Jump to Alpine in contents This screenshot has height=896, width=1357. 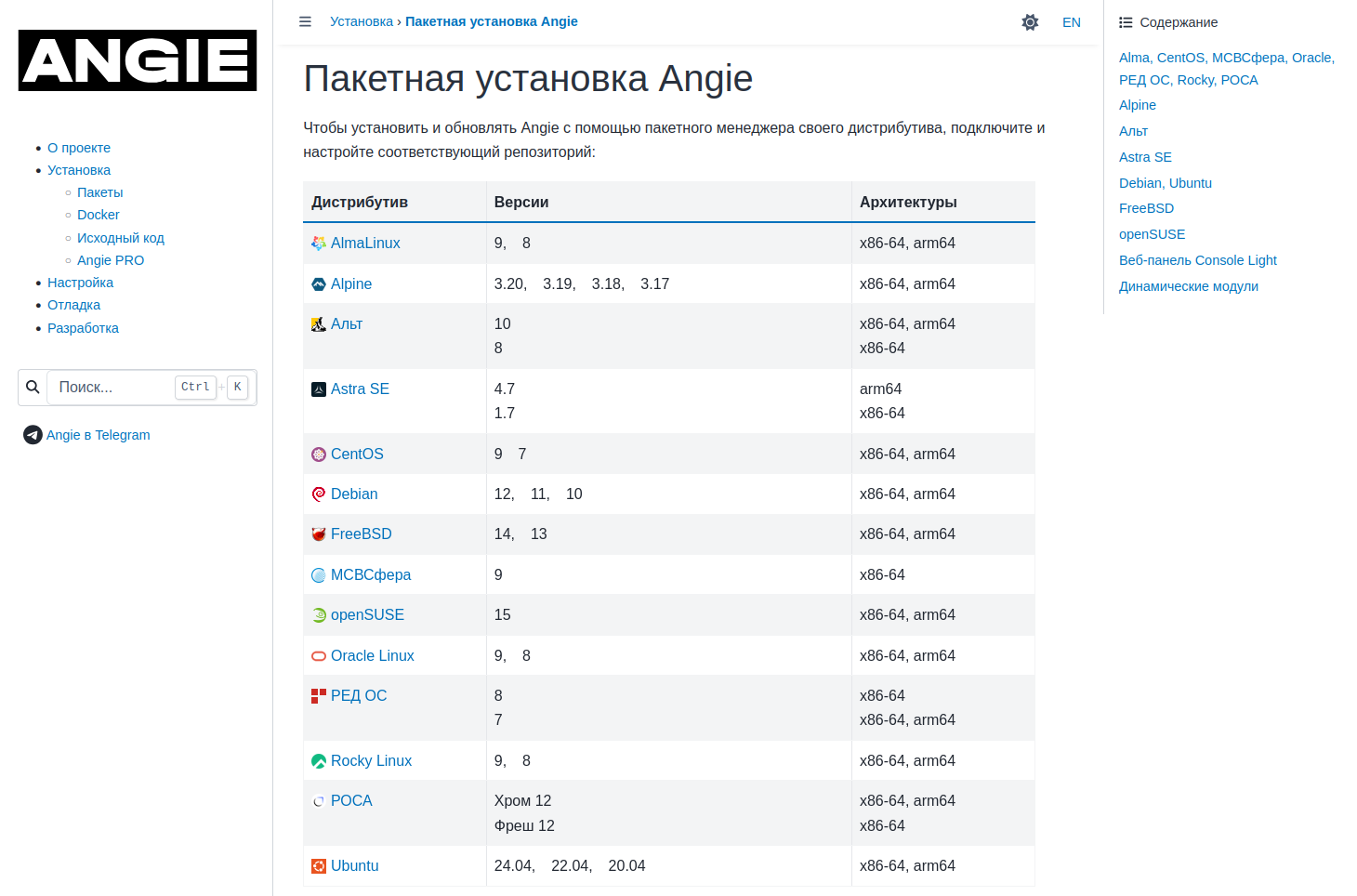coord(1138,105)
